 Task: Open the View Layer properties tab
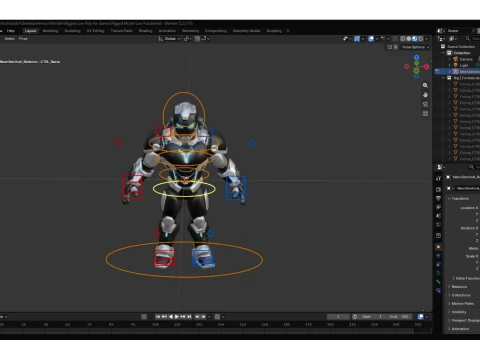pyautogui.click(x=438, y=207)
